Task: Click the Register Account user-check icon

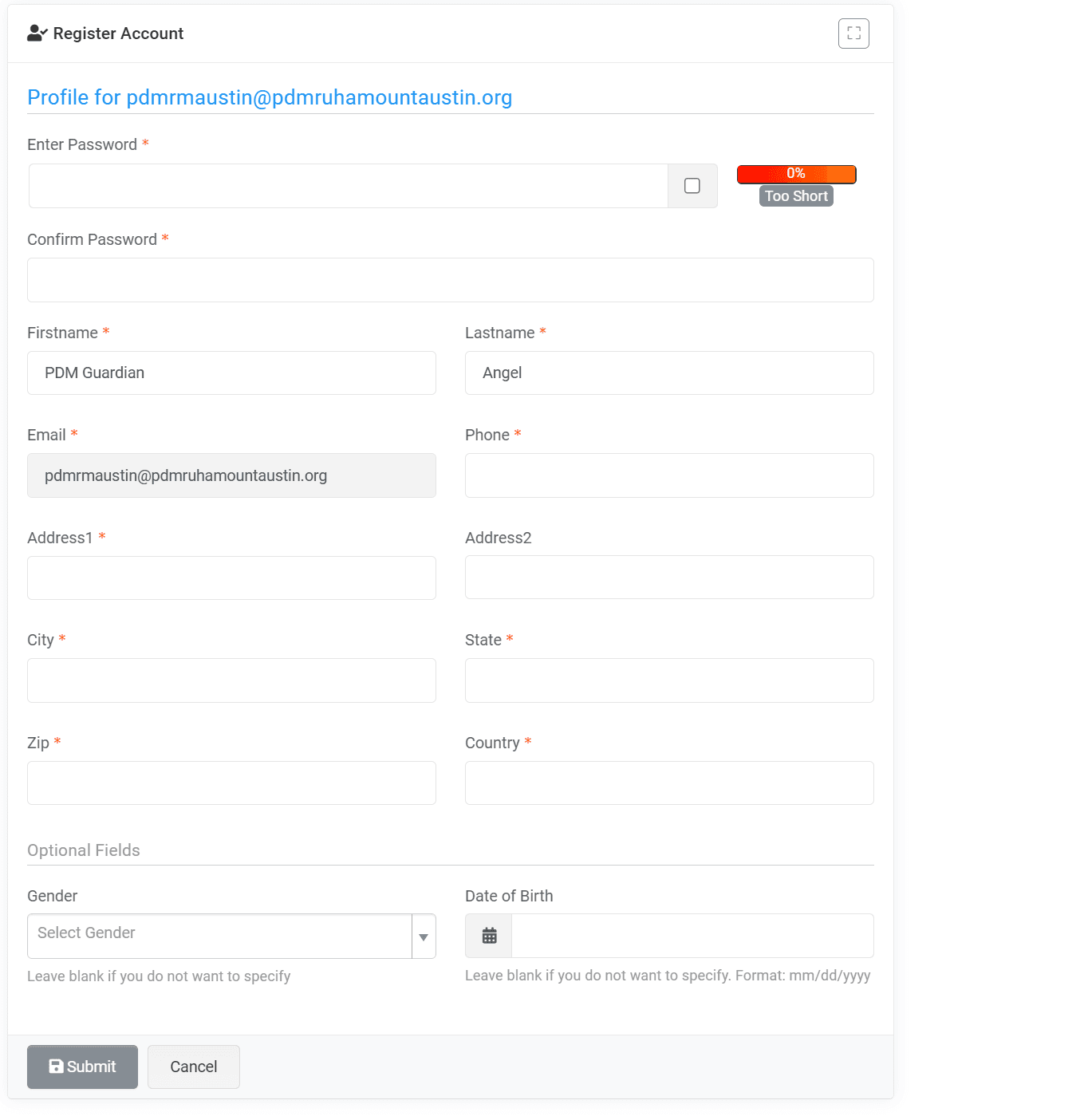Action: point(37,33)
